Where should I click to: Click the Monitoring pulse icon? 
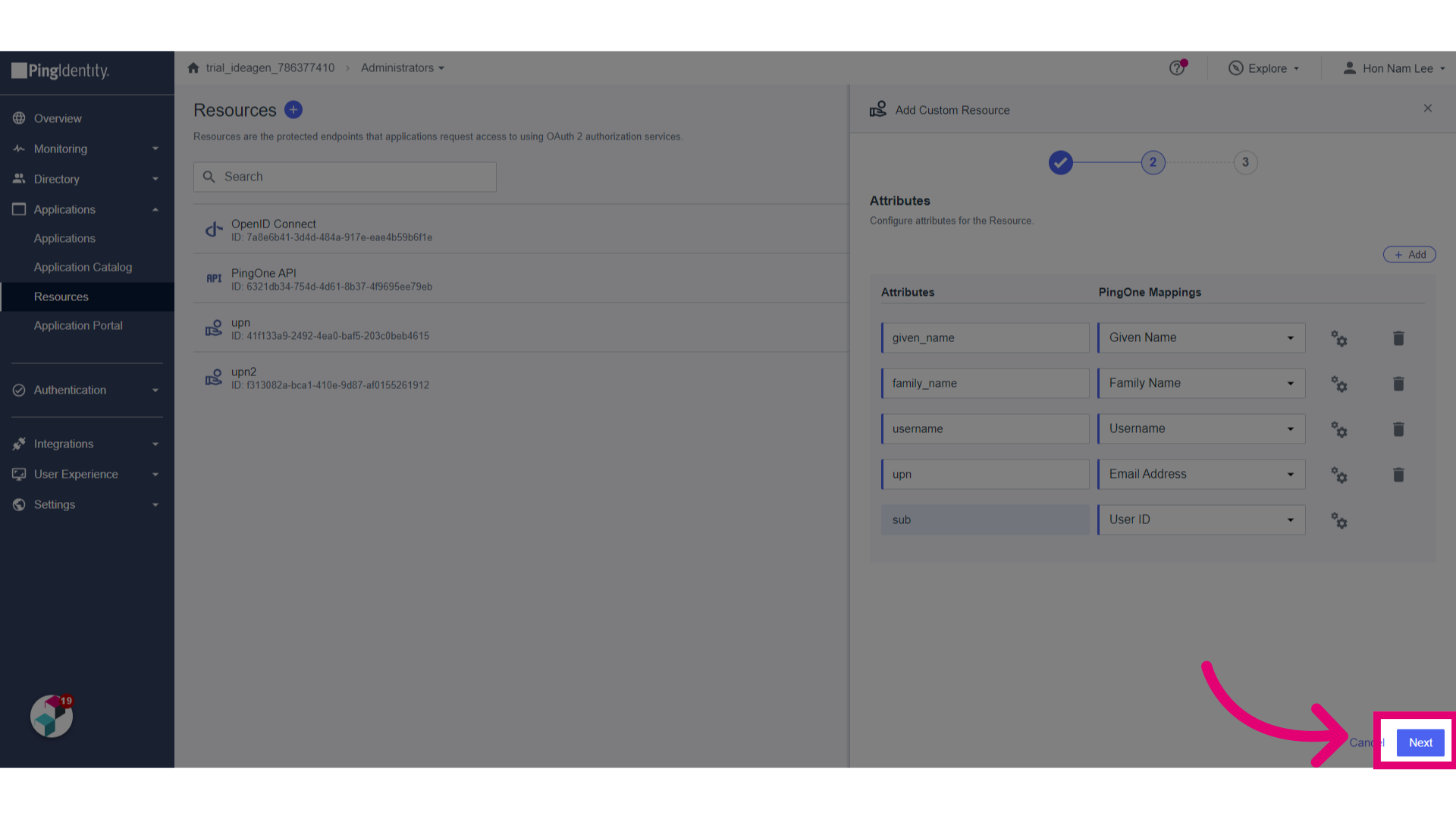(x=19, y=149)
